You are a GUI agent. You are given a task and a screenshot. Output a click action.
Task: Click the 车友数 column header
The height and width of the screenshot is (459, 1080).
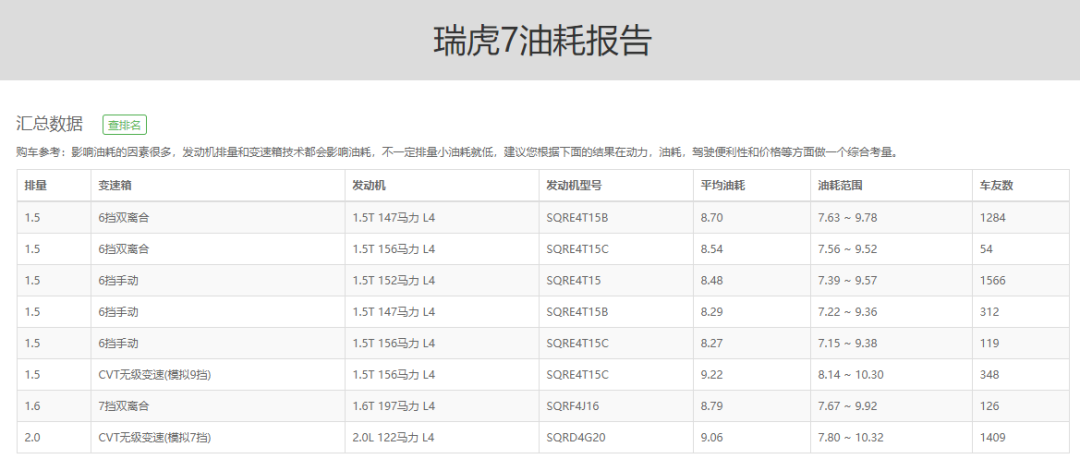coord(997,185)
